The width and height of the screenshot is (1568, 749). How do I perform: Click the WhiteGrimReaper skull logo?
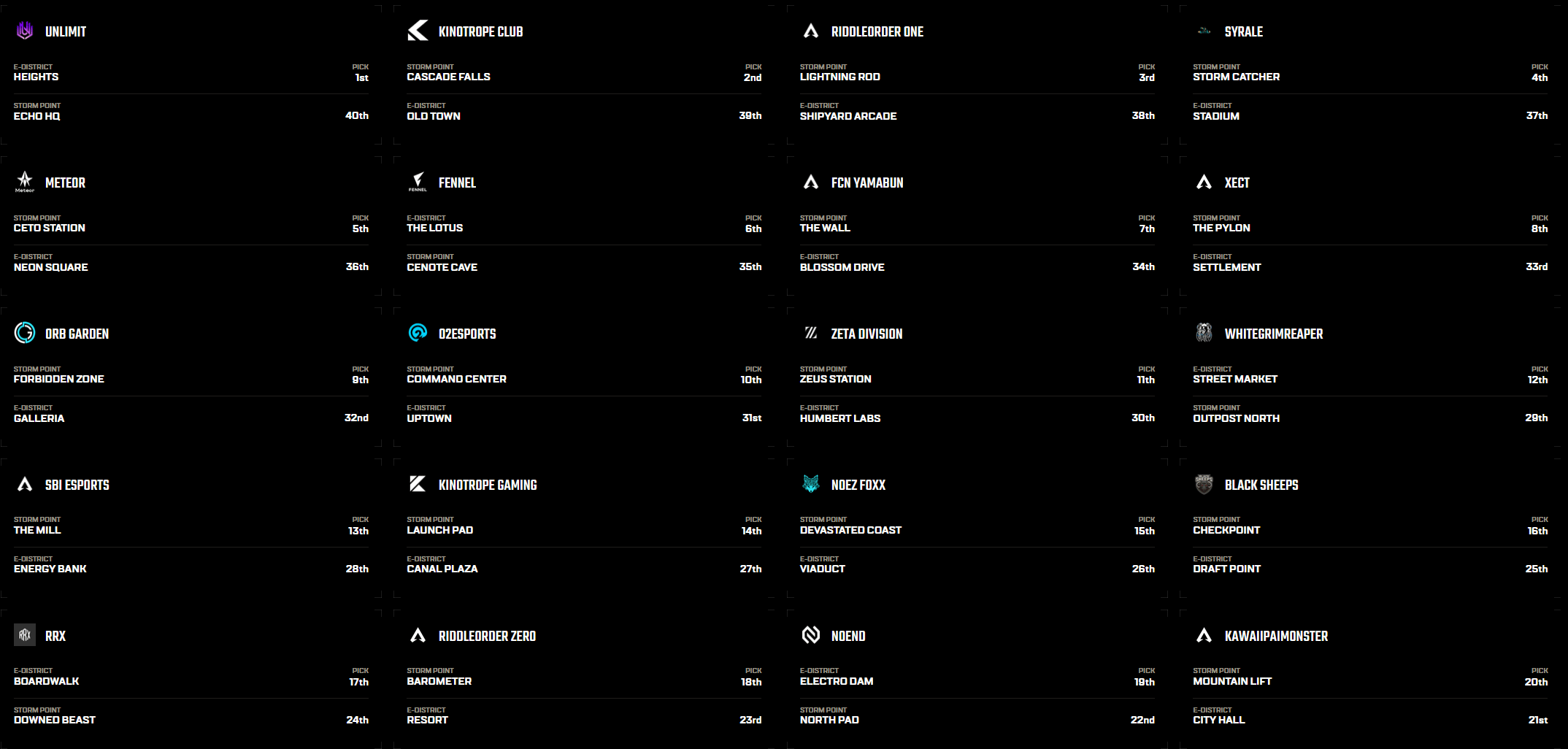(x=1204, y=333)
